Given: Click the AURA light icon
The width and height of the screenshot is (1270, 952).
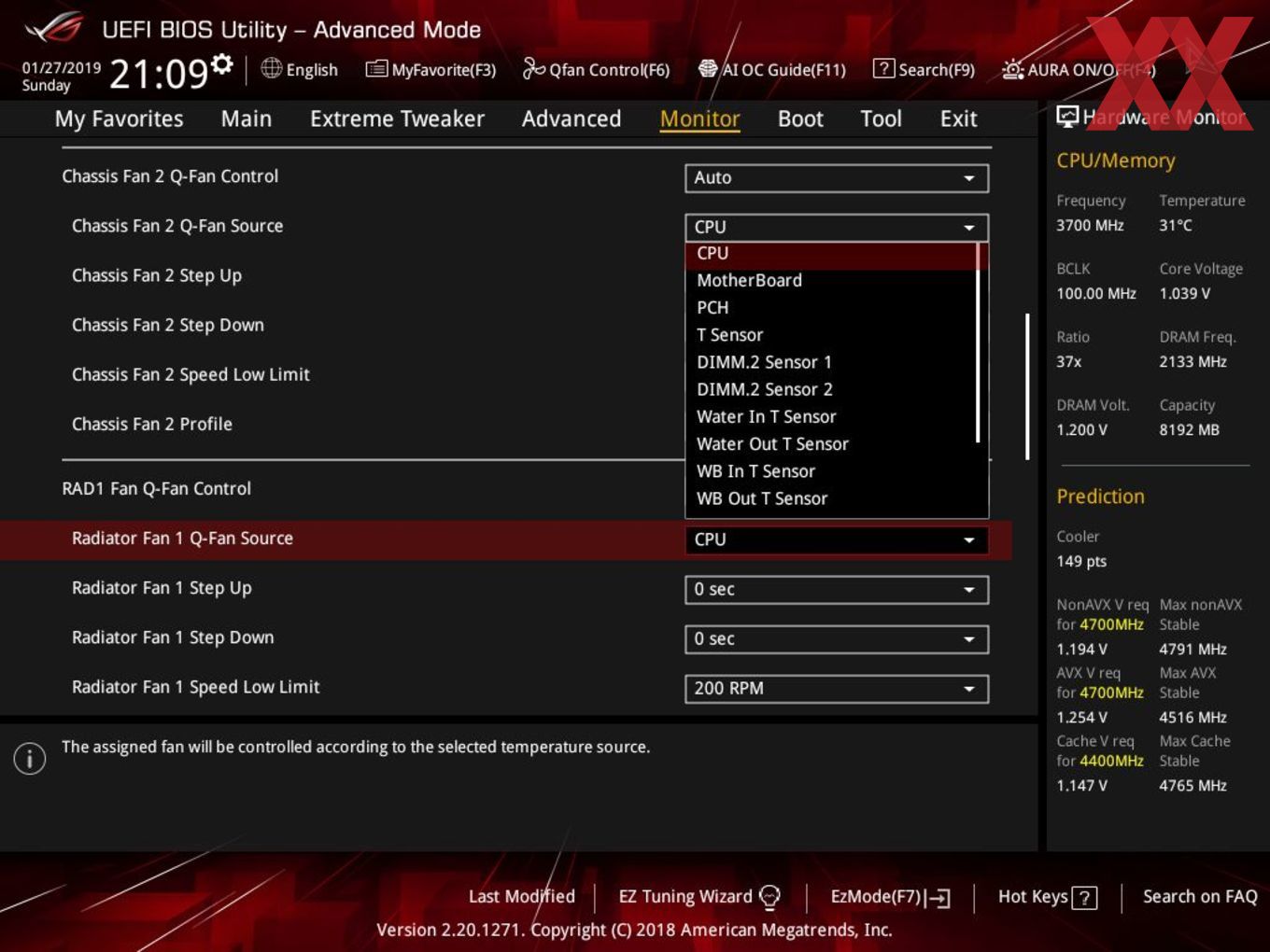Looking at the screenshot, I should 1012,69.
